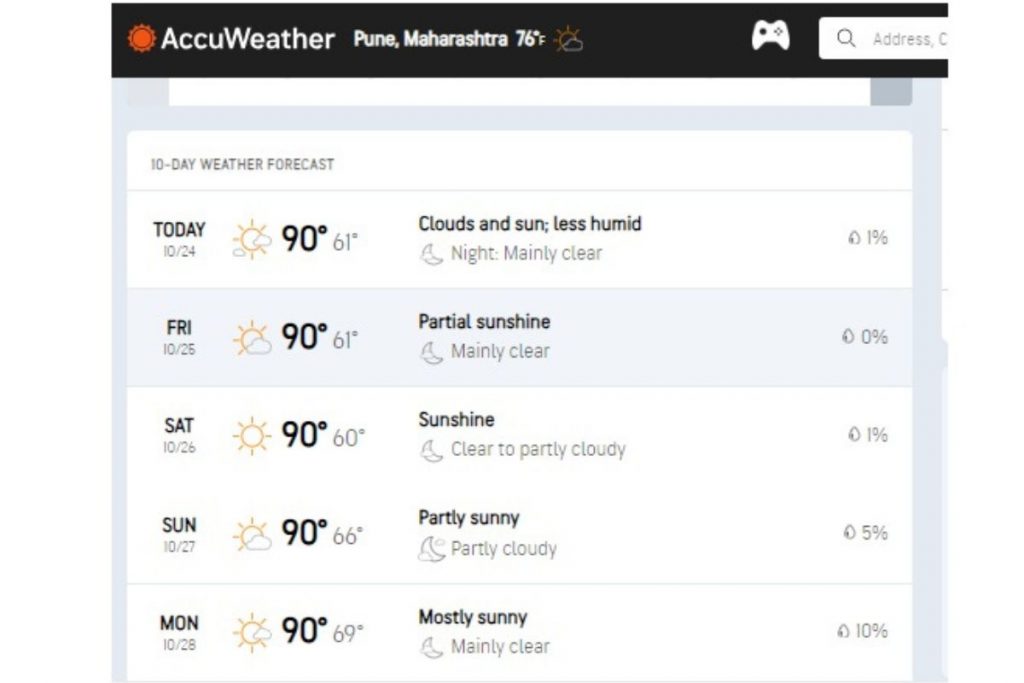Viewport: 1024px width, 683px height.
Task: Click Saturday's sunshine weather icon
Action: (x=252, y=436)
